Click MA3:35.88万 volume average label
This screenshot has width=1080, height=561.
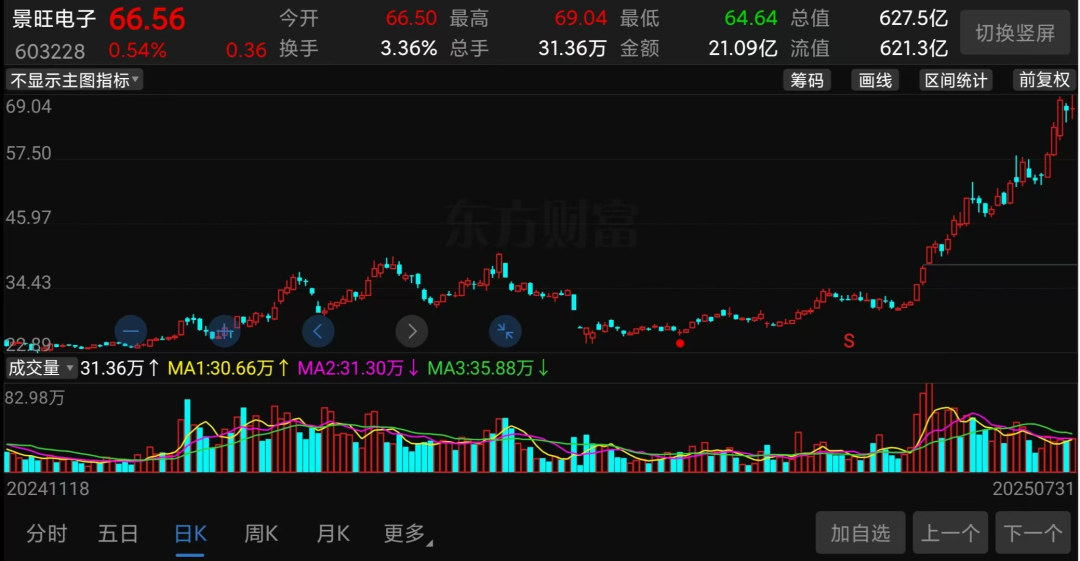[x=488, y=368]
